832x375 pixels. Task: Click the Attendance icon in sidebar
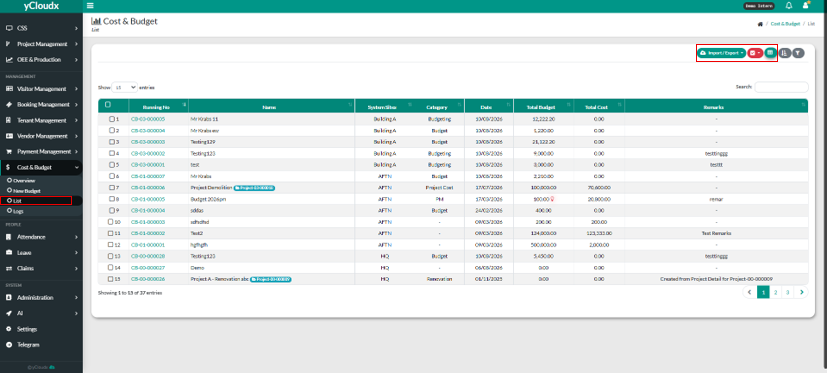pos(8,237)
